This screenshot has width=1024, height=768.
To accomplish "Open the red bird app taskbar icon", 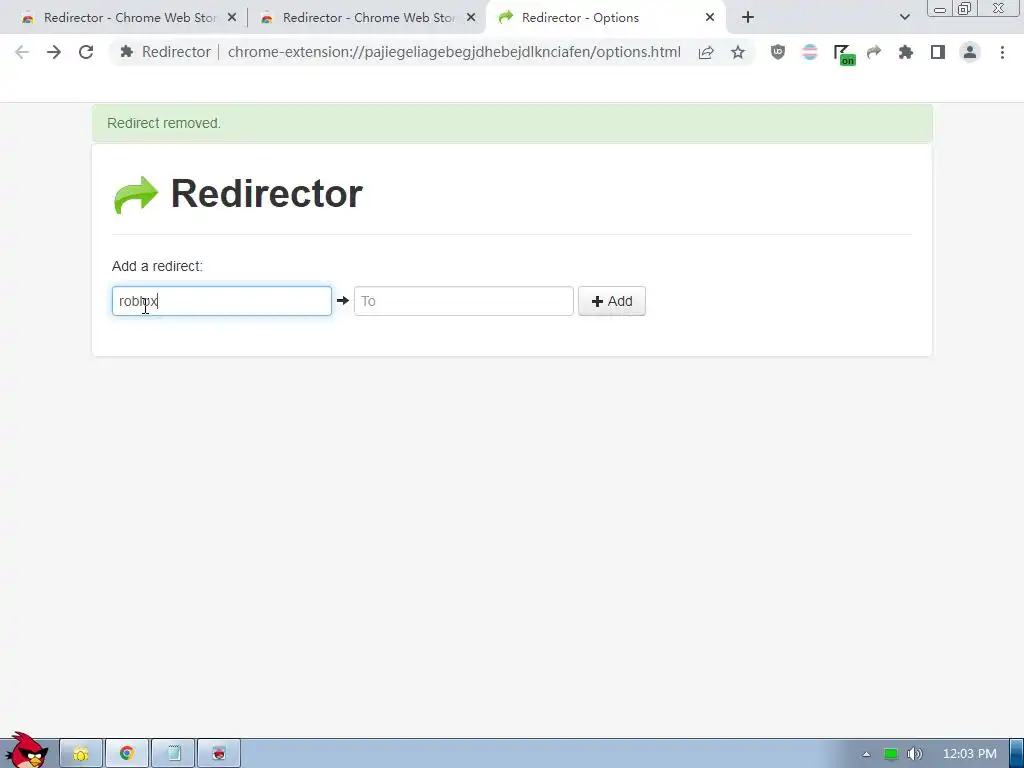I will click(219, 754).
